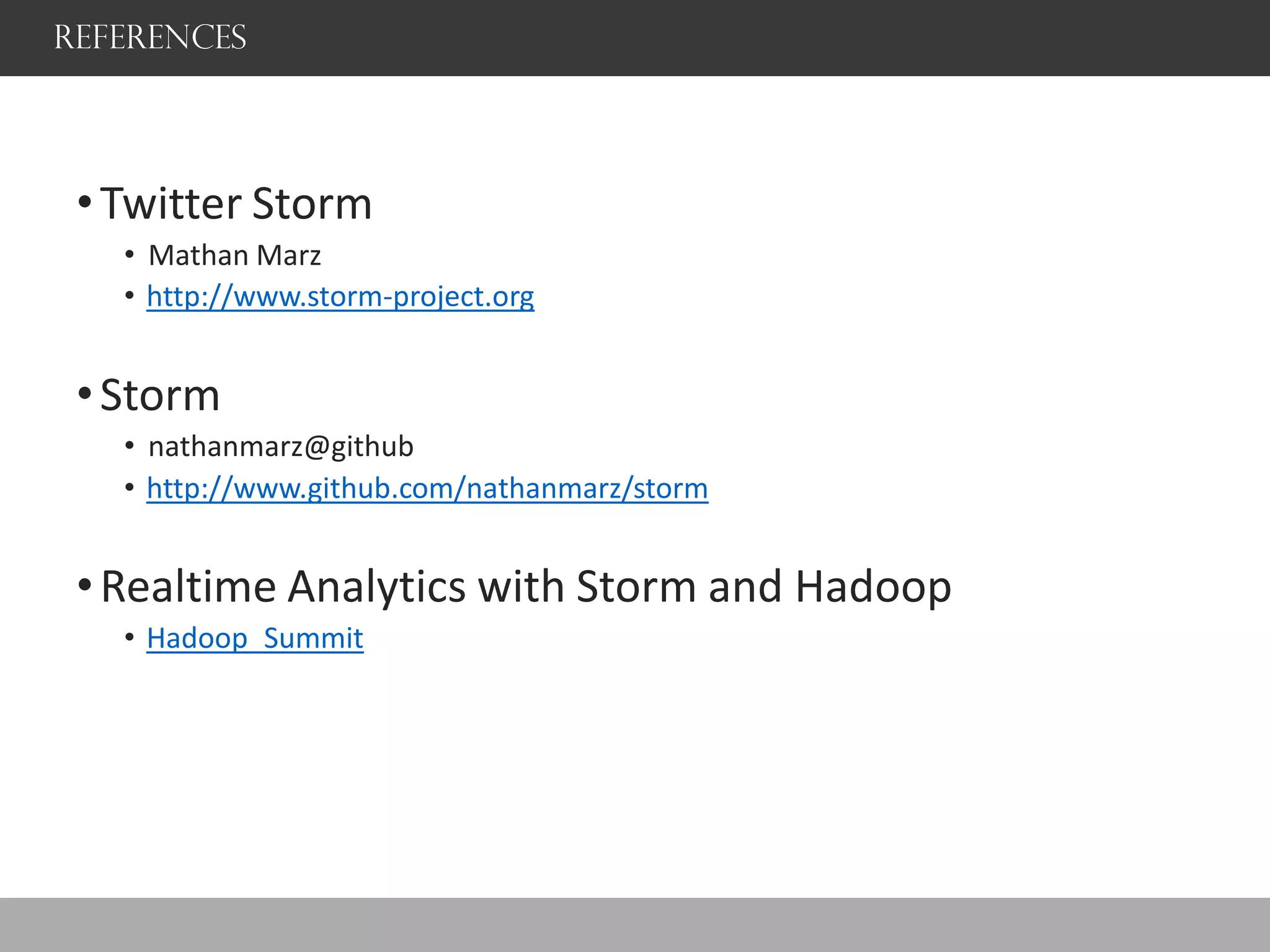This screenshot has width=1270, height=952.
Task: Select the 'nathanmarz@github' sub-bullet text
Action: click(x=281, y=447)
